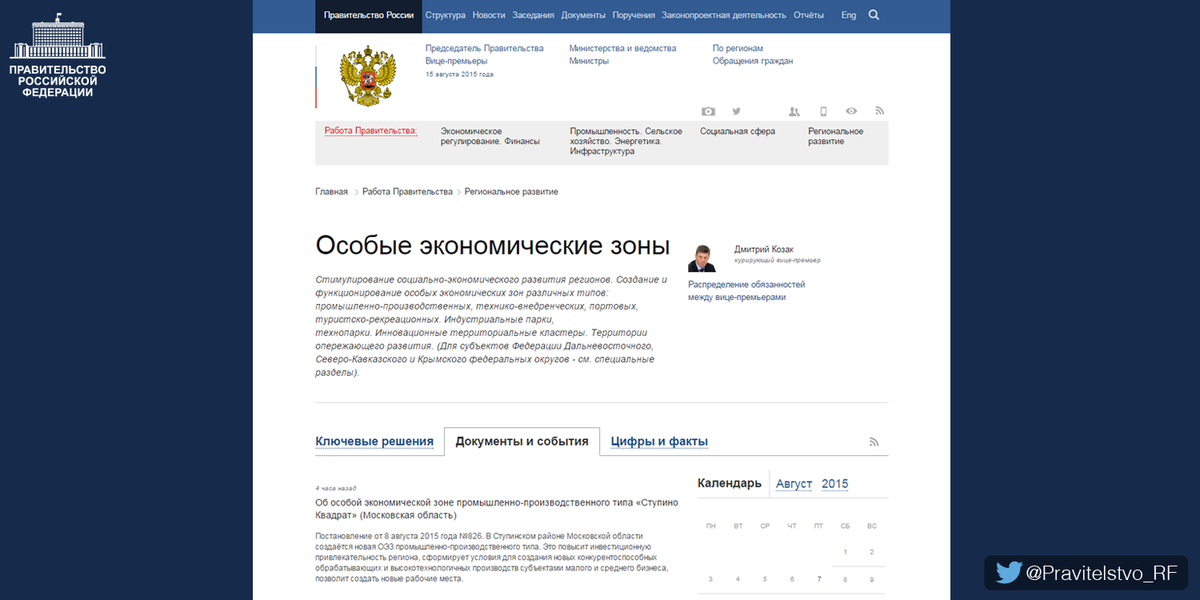Open the Региональное развитие section link
Viewport: 1200px width, 600px height.
(835, 136)
